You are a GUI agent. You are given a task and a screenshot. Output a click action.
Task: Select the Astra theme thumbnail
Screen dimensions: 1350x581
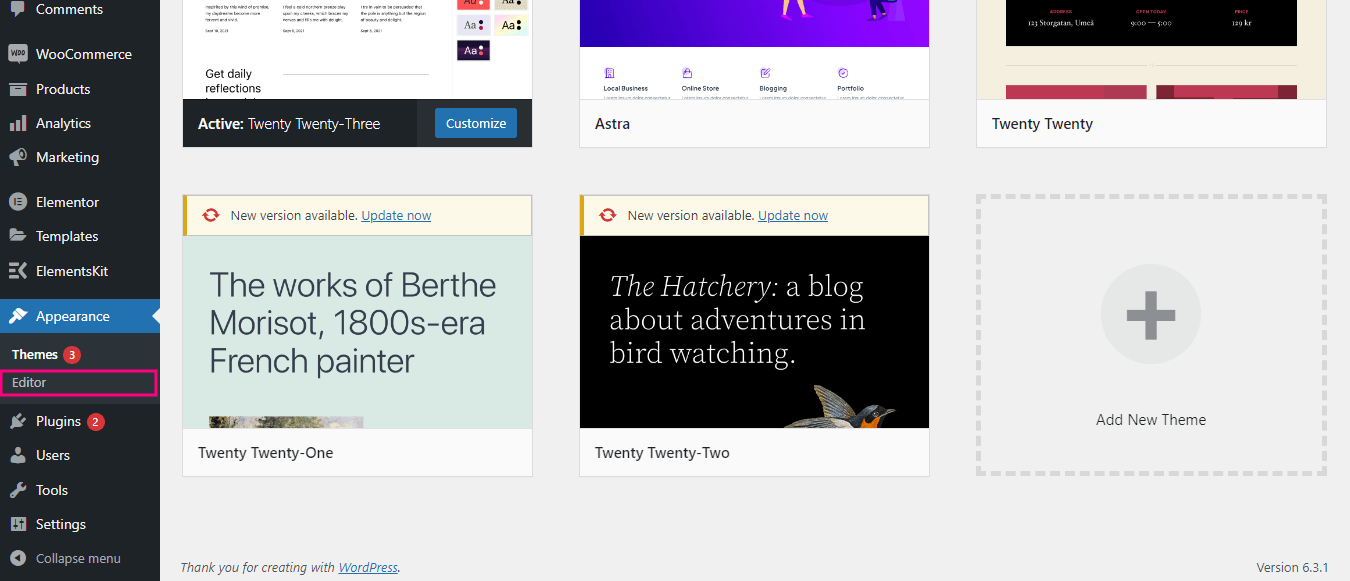[x=754, y=50]
